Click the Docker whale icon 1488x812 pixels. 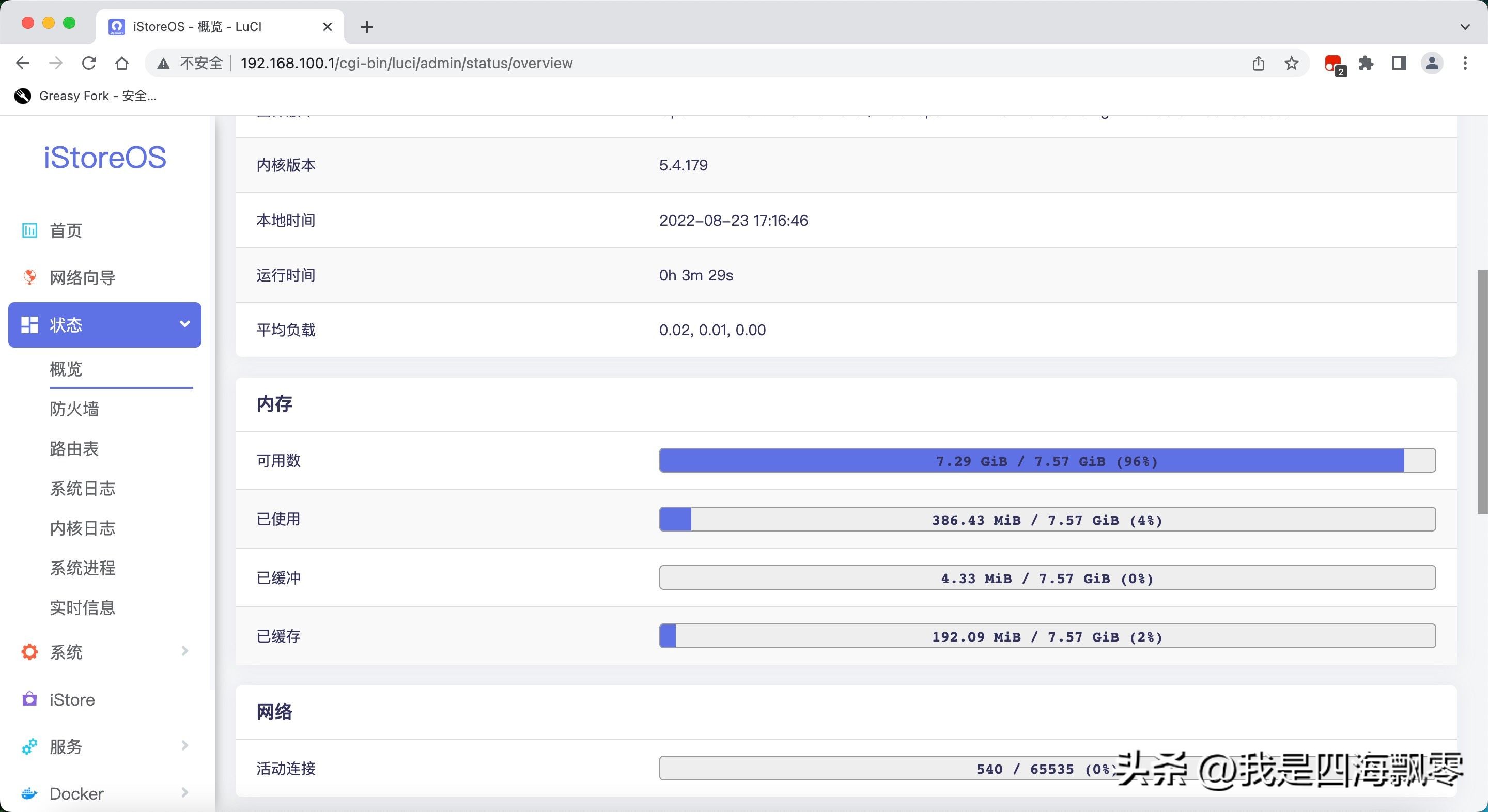29,793
